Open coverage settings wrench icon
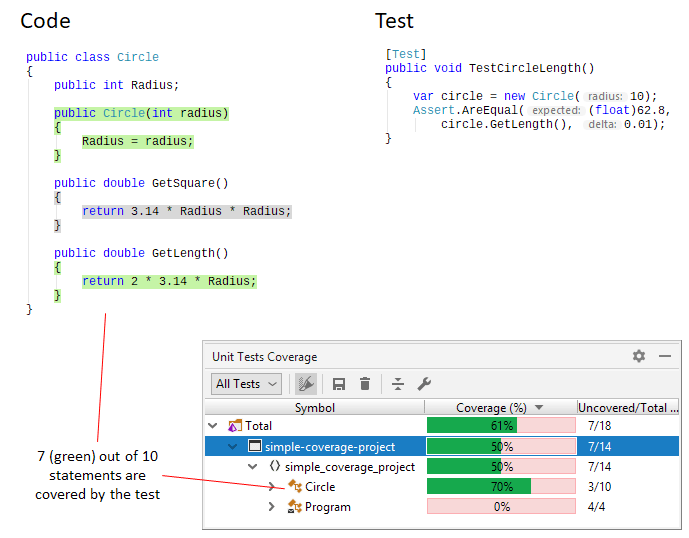 coord(424,384)
